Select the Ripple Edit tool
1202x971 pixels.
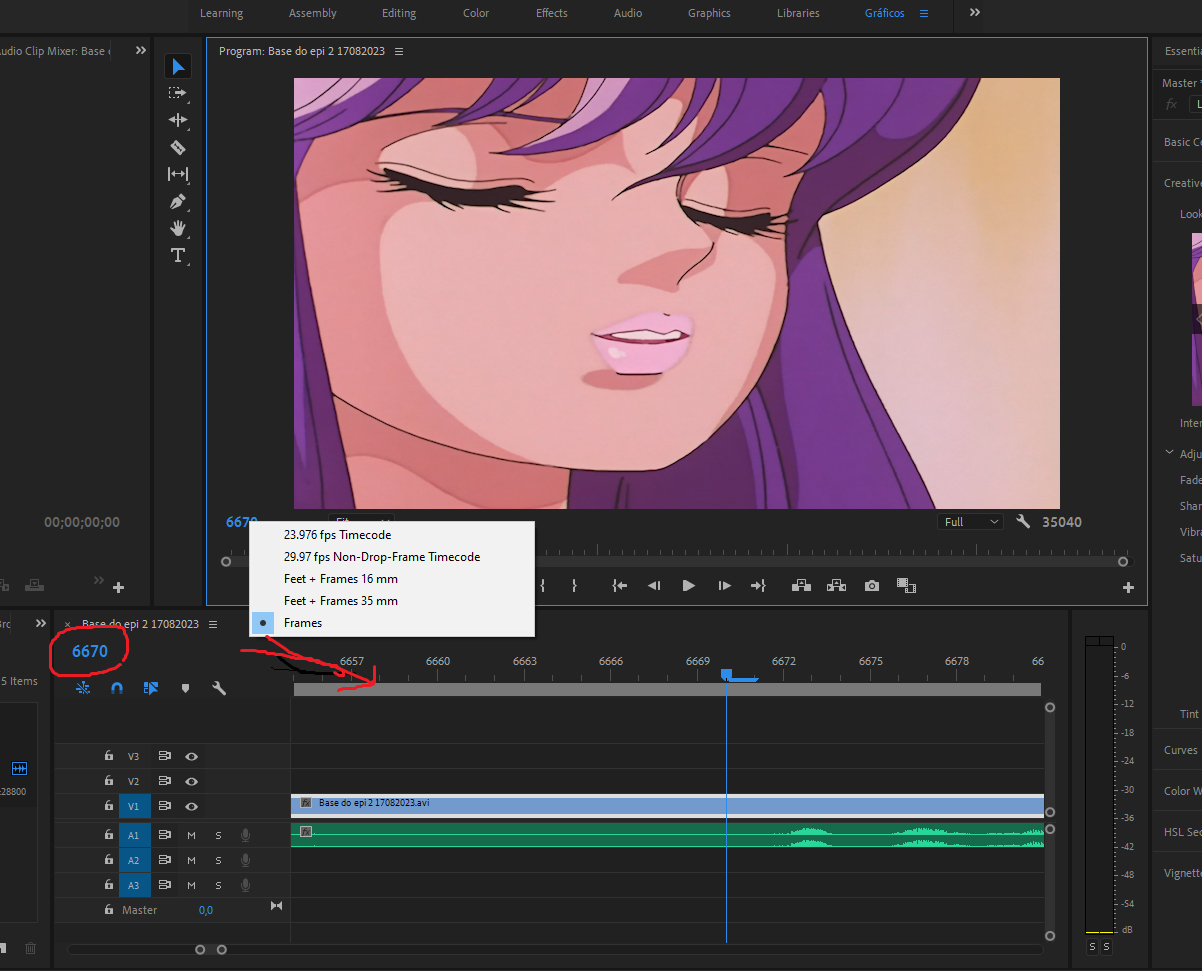pyautogui.click(x=178, y=120)
